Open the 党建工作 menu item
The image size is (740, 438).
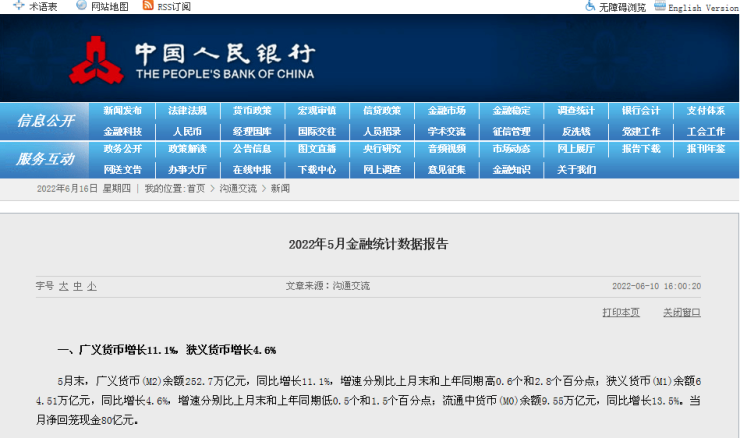(x=641, y=131)
